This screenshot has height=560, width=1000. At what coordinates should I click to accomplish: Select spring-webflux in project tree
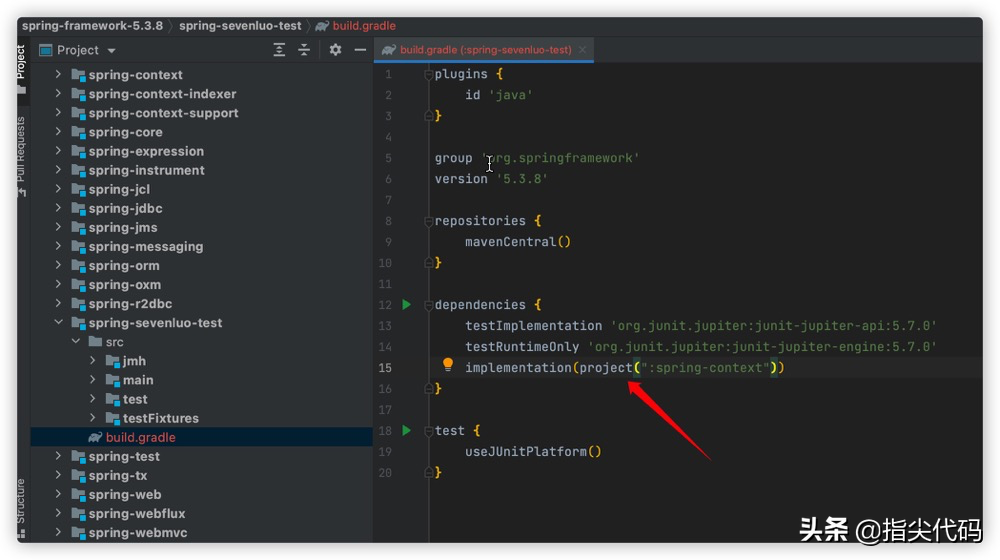[137, 513]
